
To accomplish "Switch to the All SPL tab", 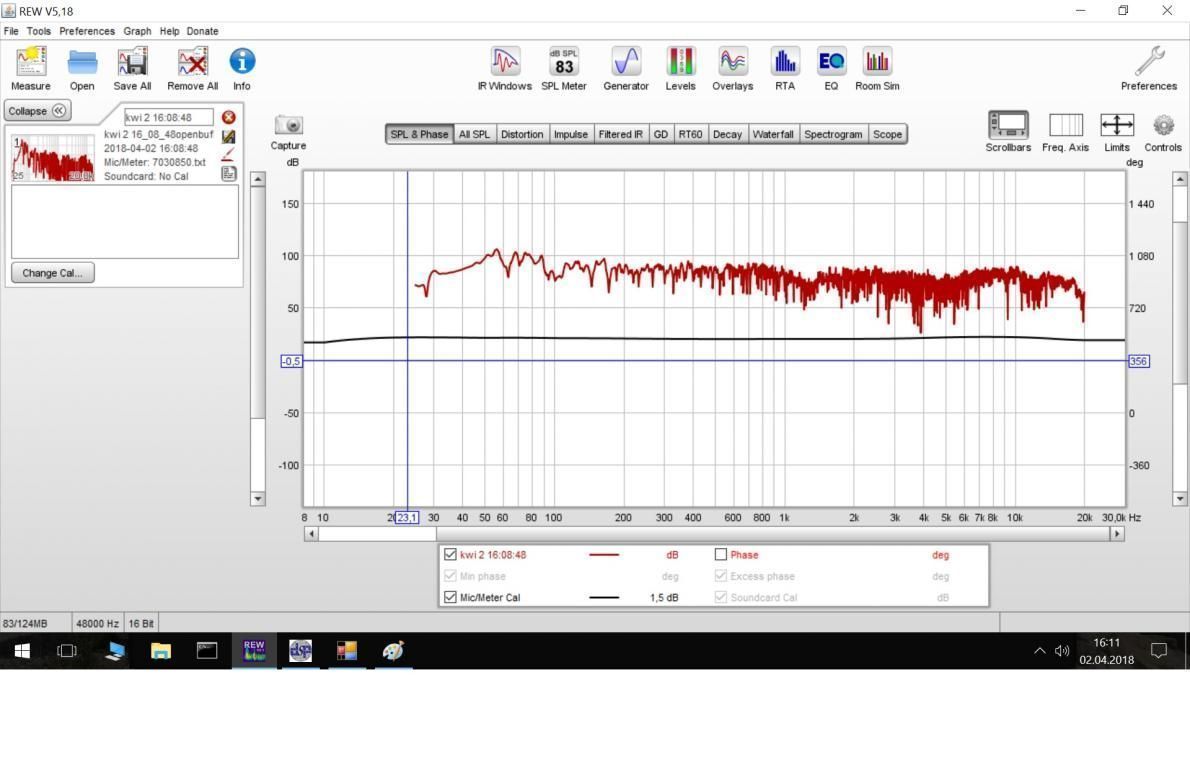I will 474,134.
